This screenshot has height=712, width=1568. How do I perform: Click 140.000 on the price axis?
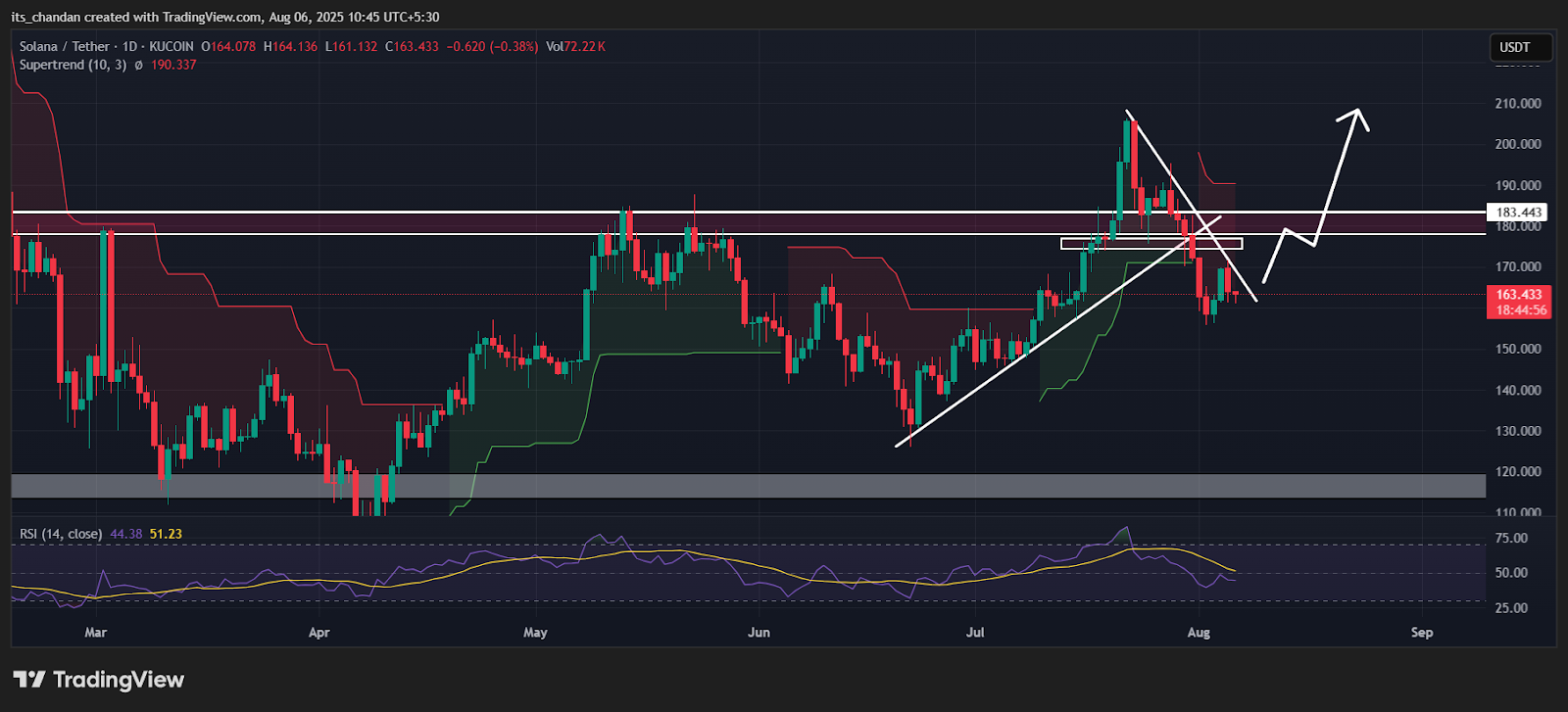[x=1518, y=390]
